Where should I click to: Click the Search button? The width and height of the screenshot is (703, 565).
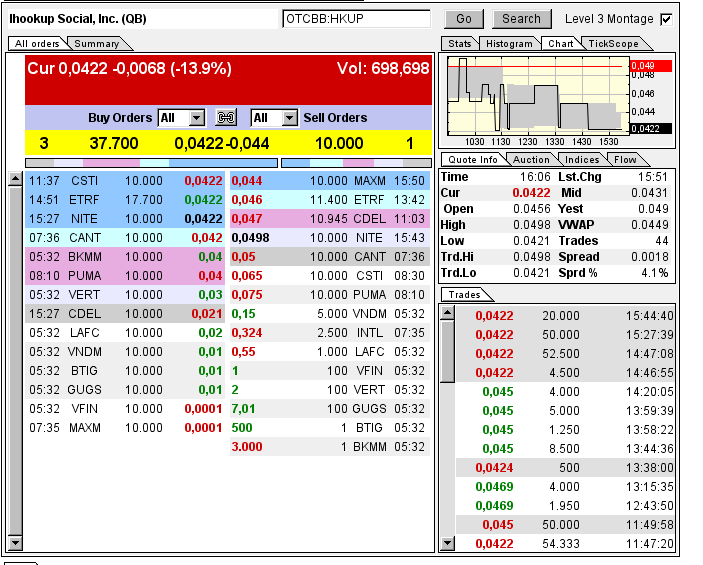coord(521,19)
